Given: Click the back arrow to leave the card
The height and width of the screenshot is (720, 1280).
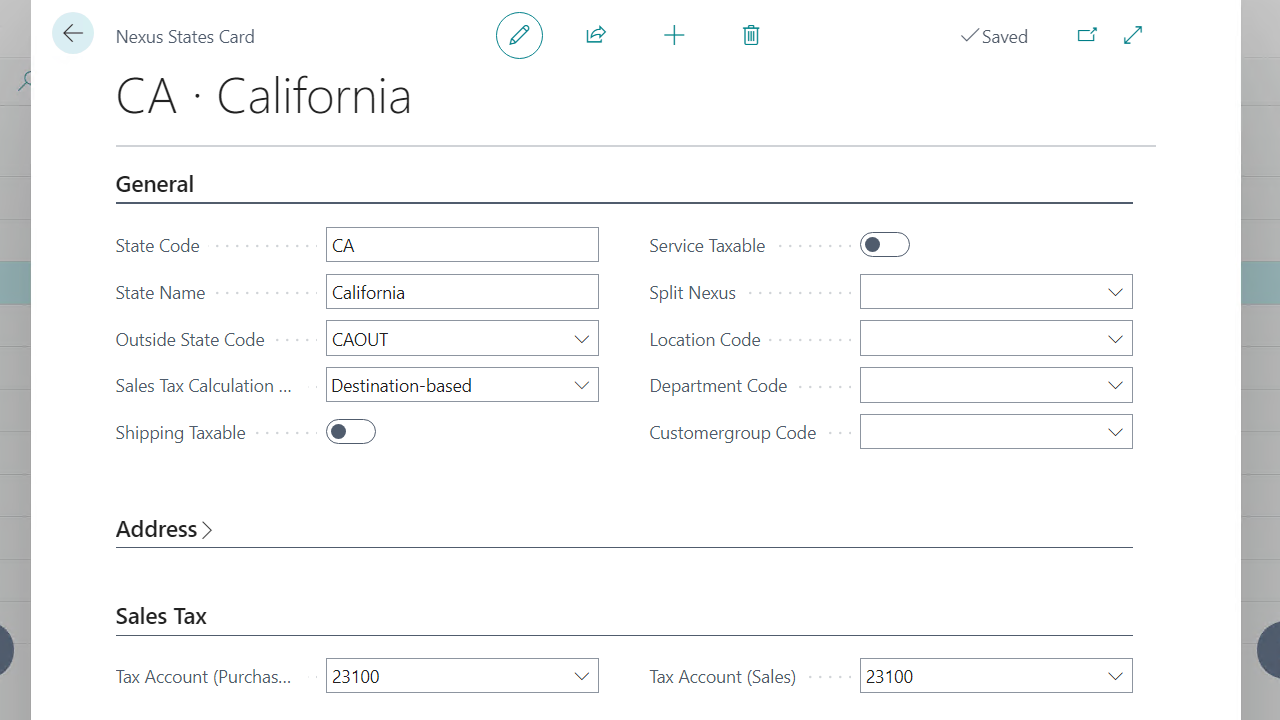Looking at the screenshot, I should (x=72, y=33).
